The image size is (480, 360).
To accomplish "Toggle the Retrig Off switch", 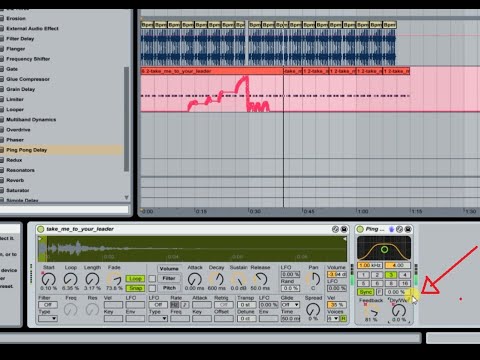I will click(224, 305).
